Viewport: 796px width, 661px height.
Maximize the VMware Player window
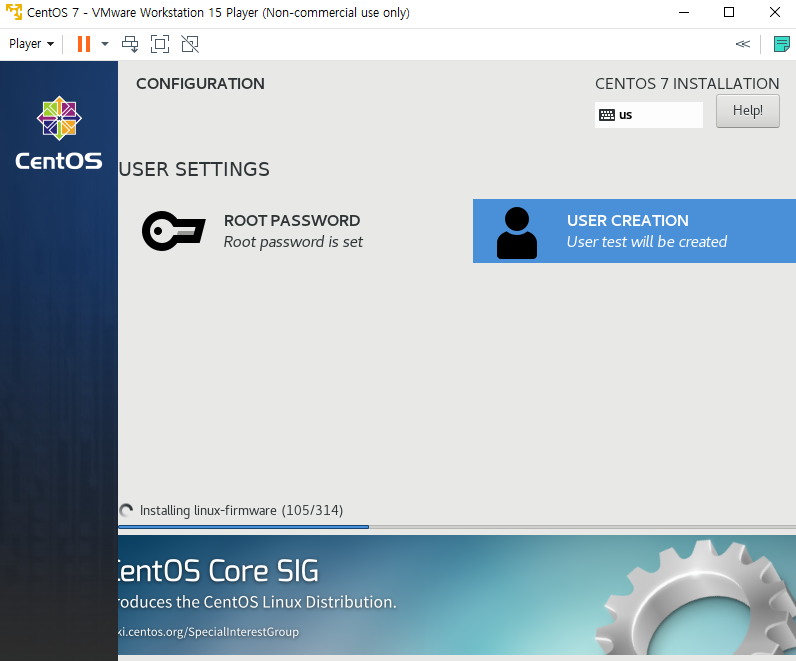(x=729, y=12)
